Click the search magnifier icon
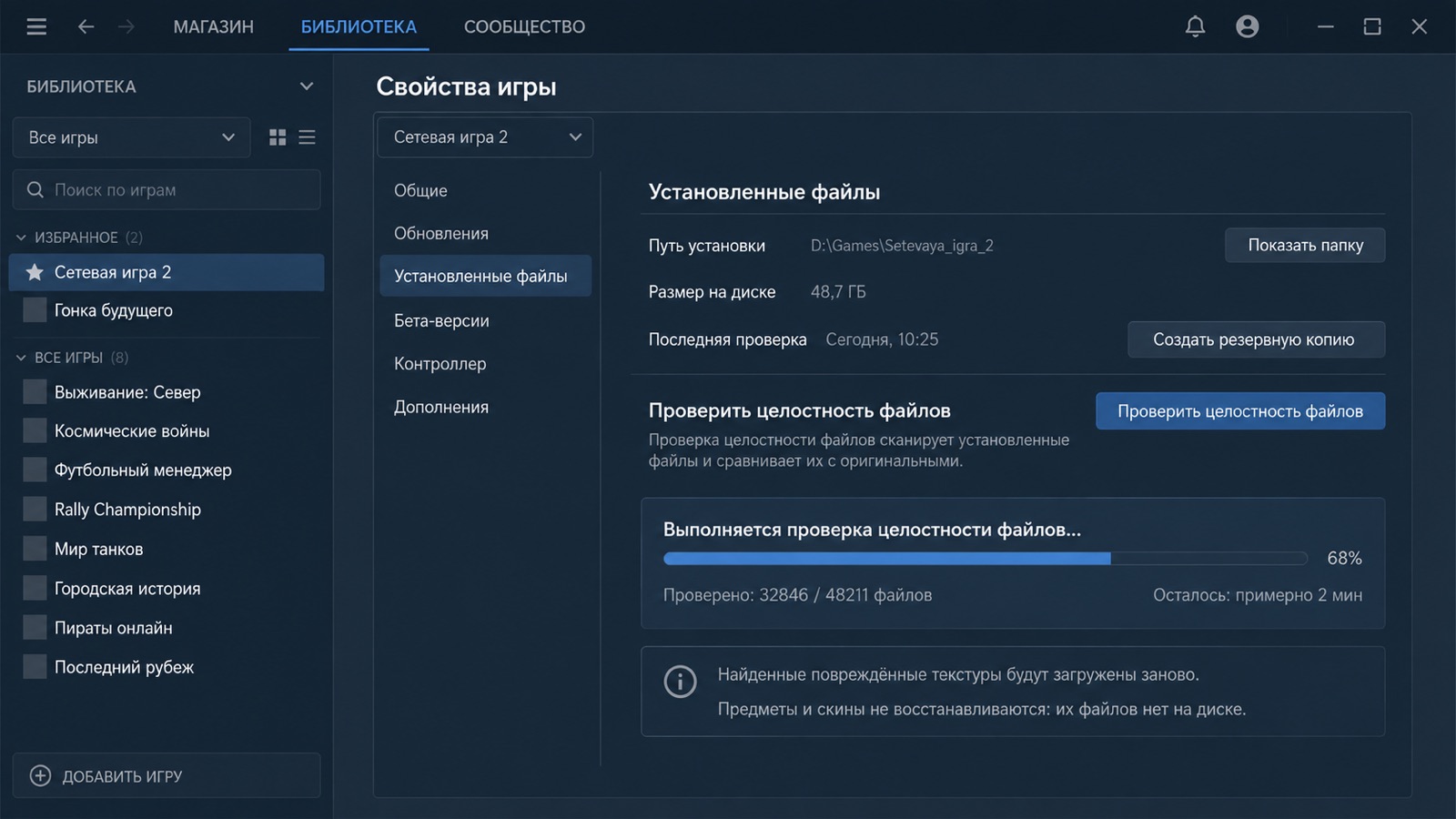Viewport: 1456px width, 819px height. (x=35, y=189)
